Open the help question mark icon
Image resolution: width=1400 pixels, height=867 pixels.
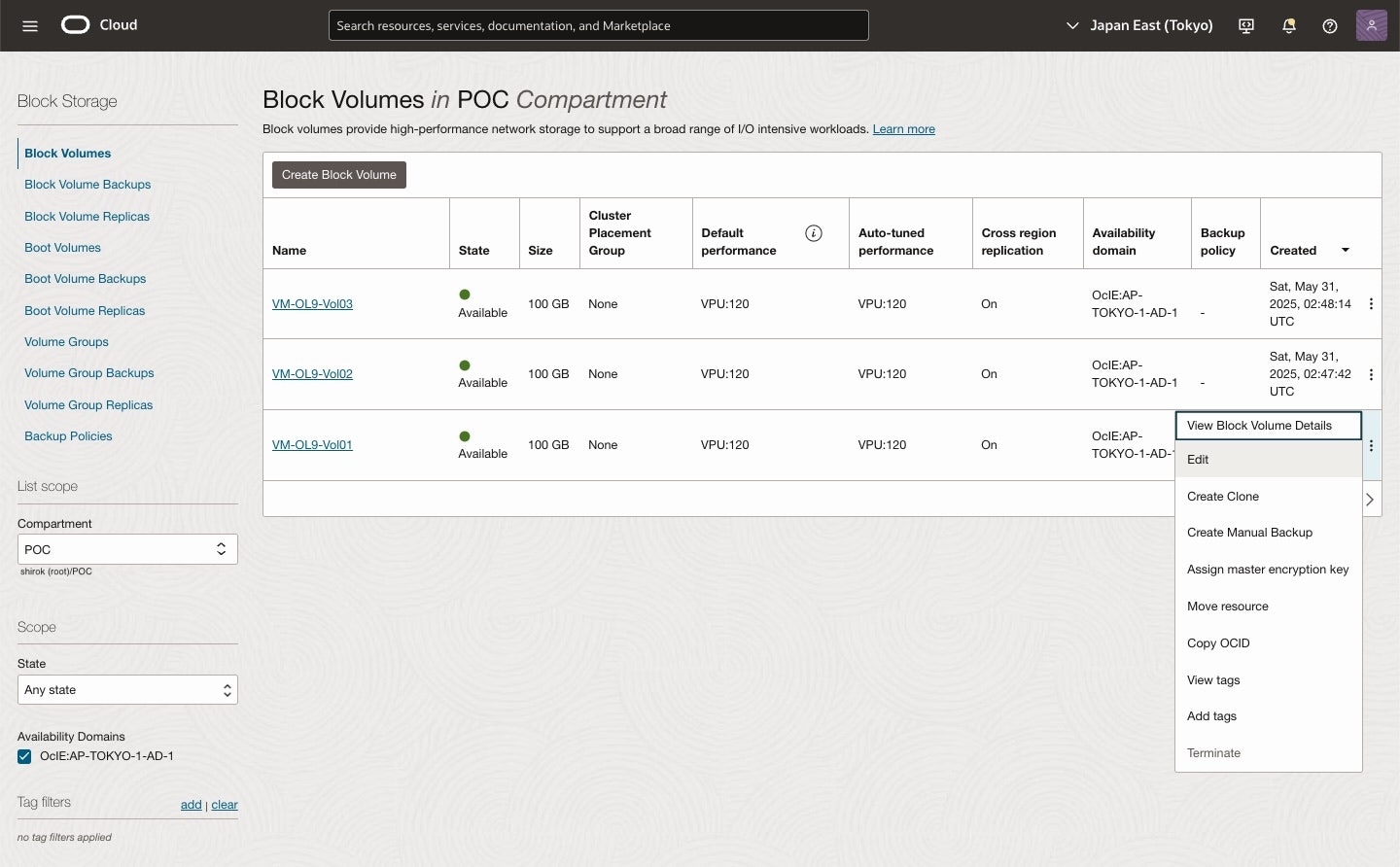pyautogui.click(x=1330, y=26)
